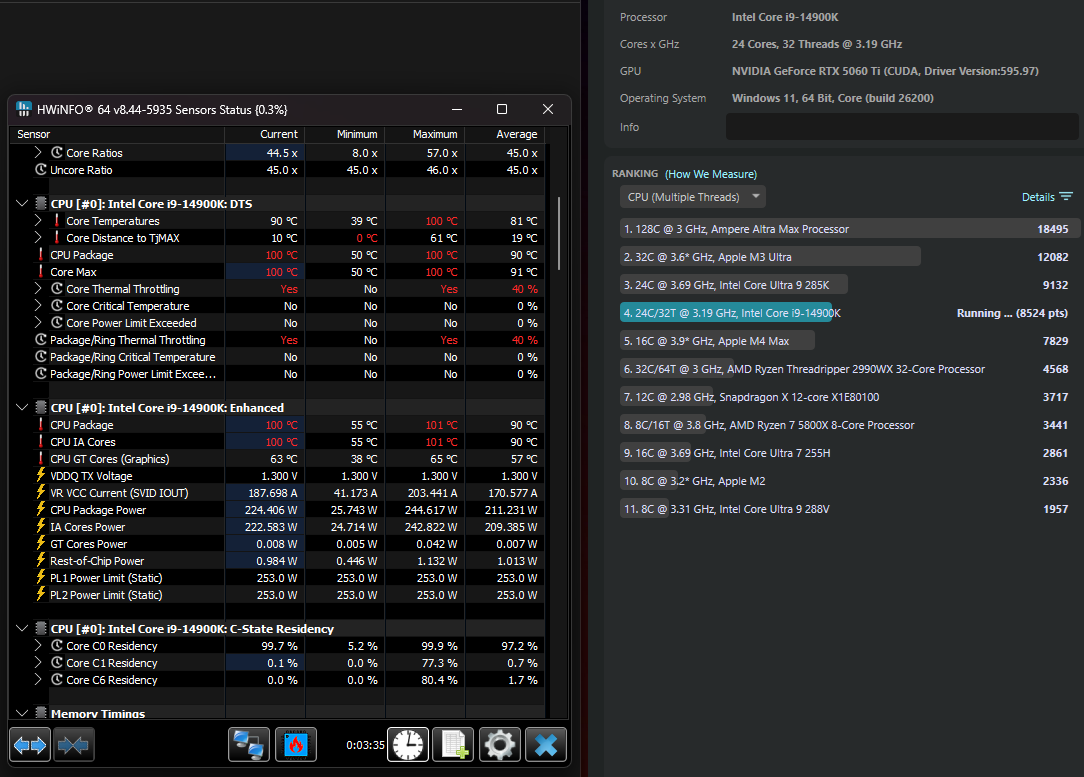This screenshot has width=1084, height=777.
Task: Click thermometer icon next to Core Max
Action: (41, 272)
